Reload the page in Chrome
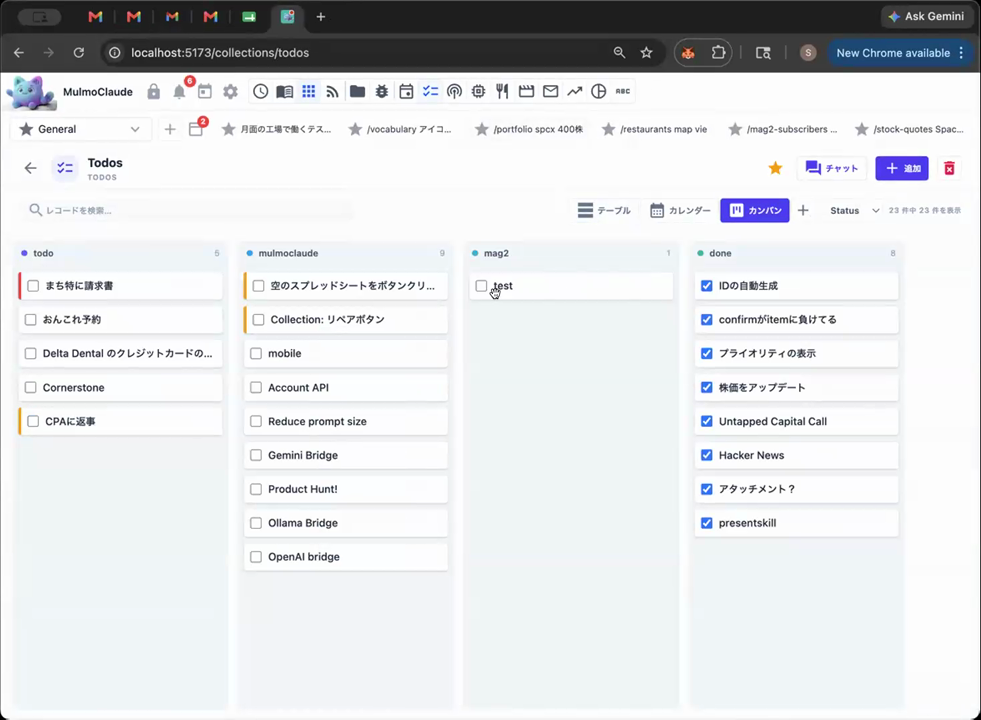Viewport: 981px width, 720px height. [x=79, y=53]
